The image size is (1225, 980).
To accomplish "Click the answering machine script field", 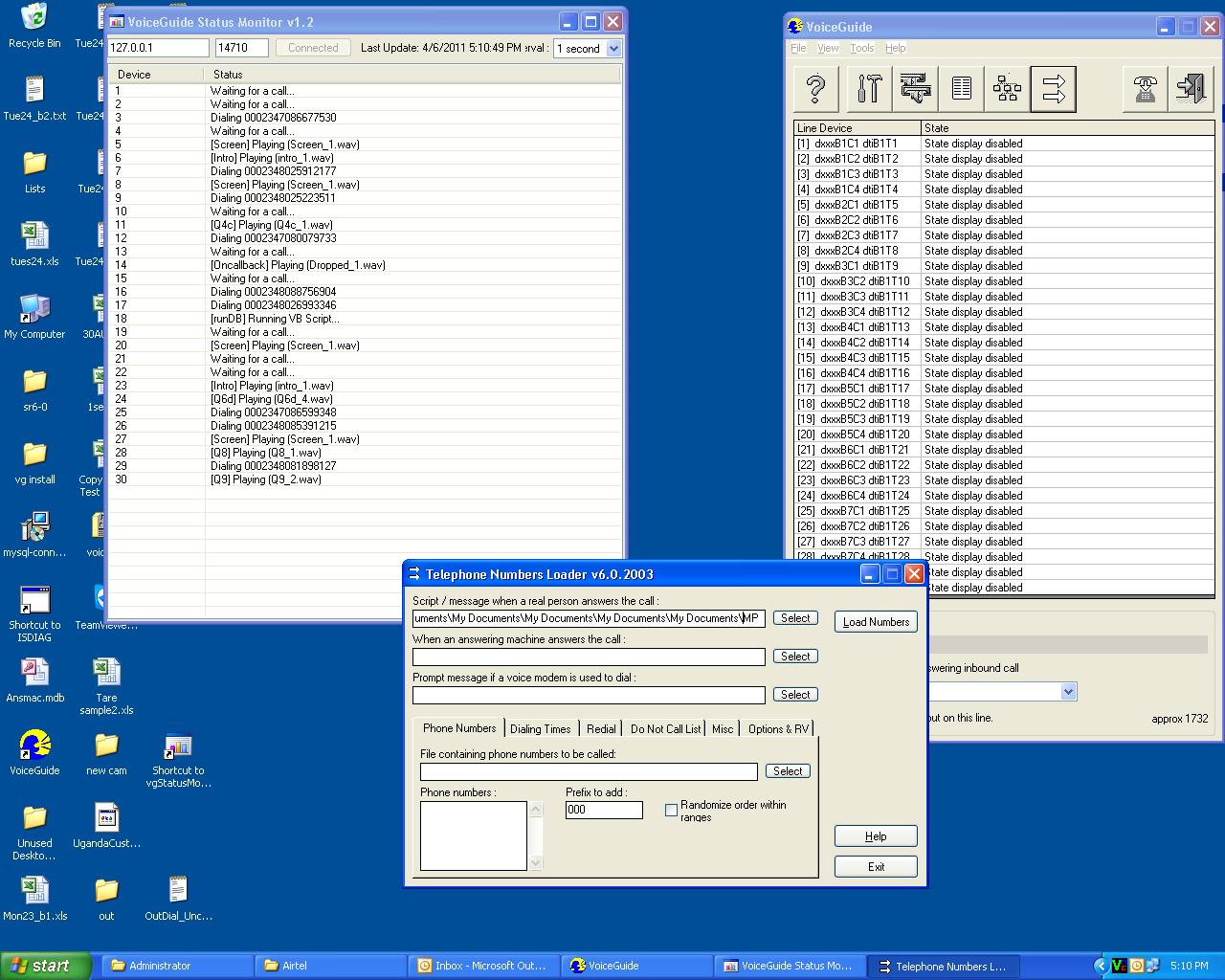I will [x=589, y=657].
